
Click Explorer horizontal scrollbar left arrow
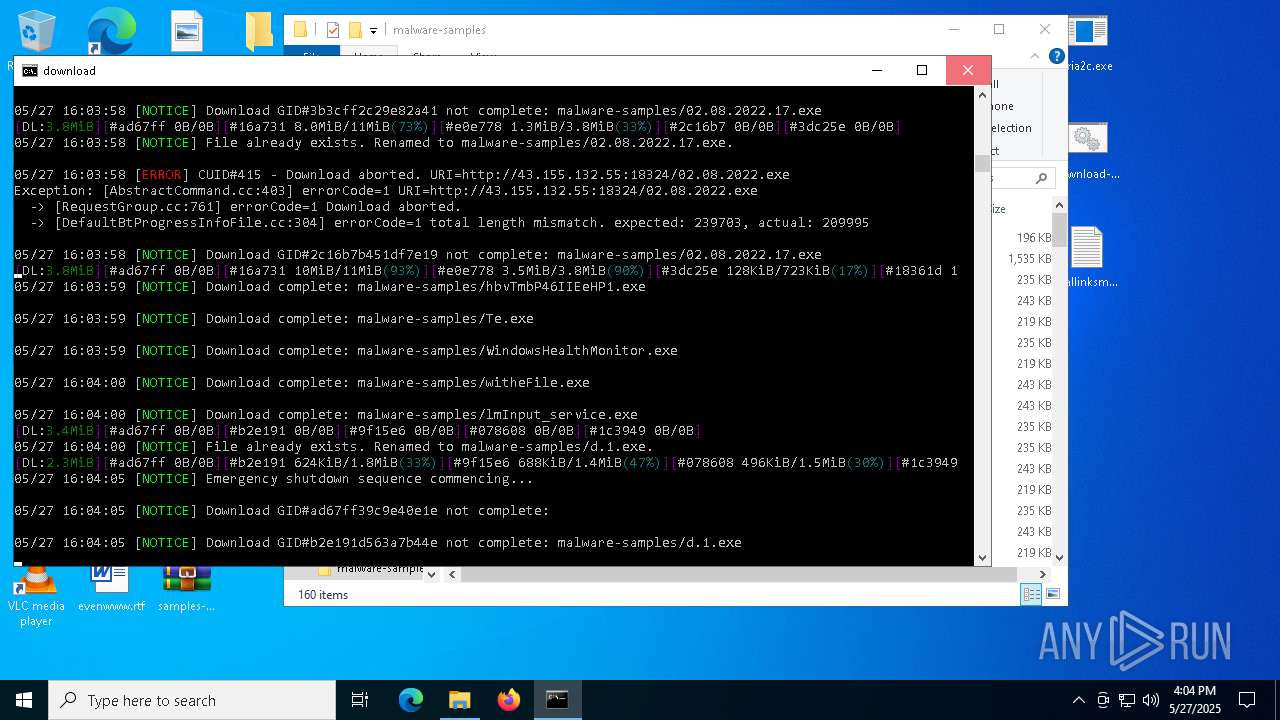[x=452, y=574]
